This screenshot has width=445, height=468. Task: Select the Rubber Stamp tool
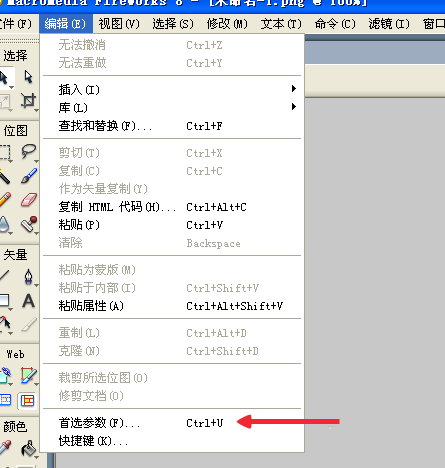point(29,224)
